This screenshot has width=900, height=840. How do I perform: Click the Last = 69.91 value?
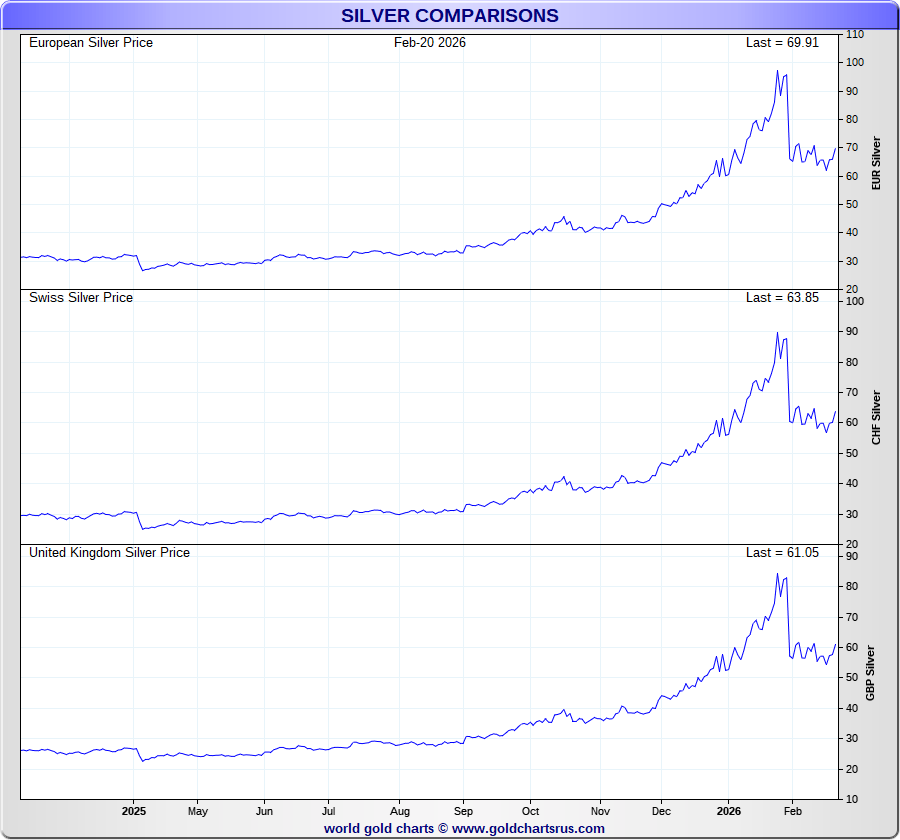pyautogui.click(x=782, y=42)
